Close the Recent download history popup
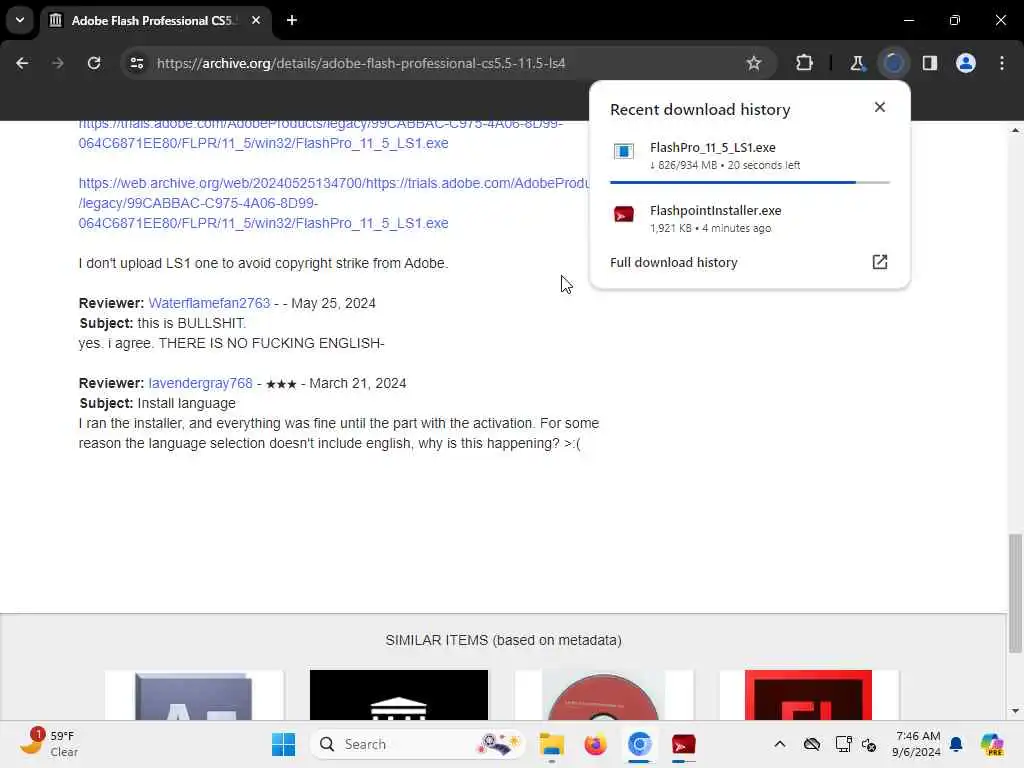The image size is (1024, 768). pyautogui.click(x=880, y=107)
